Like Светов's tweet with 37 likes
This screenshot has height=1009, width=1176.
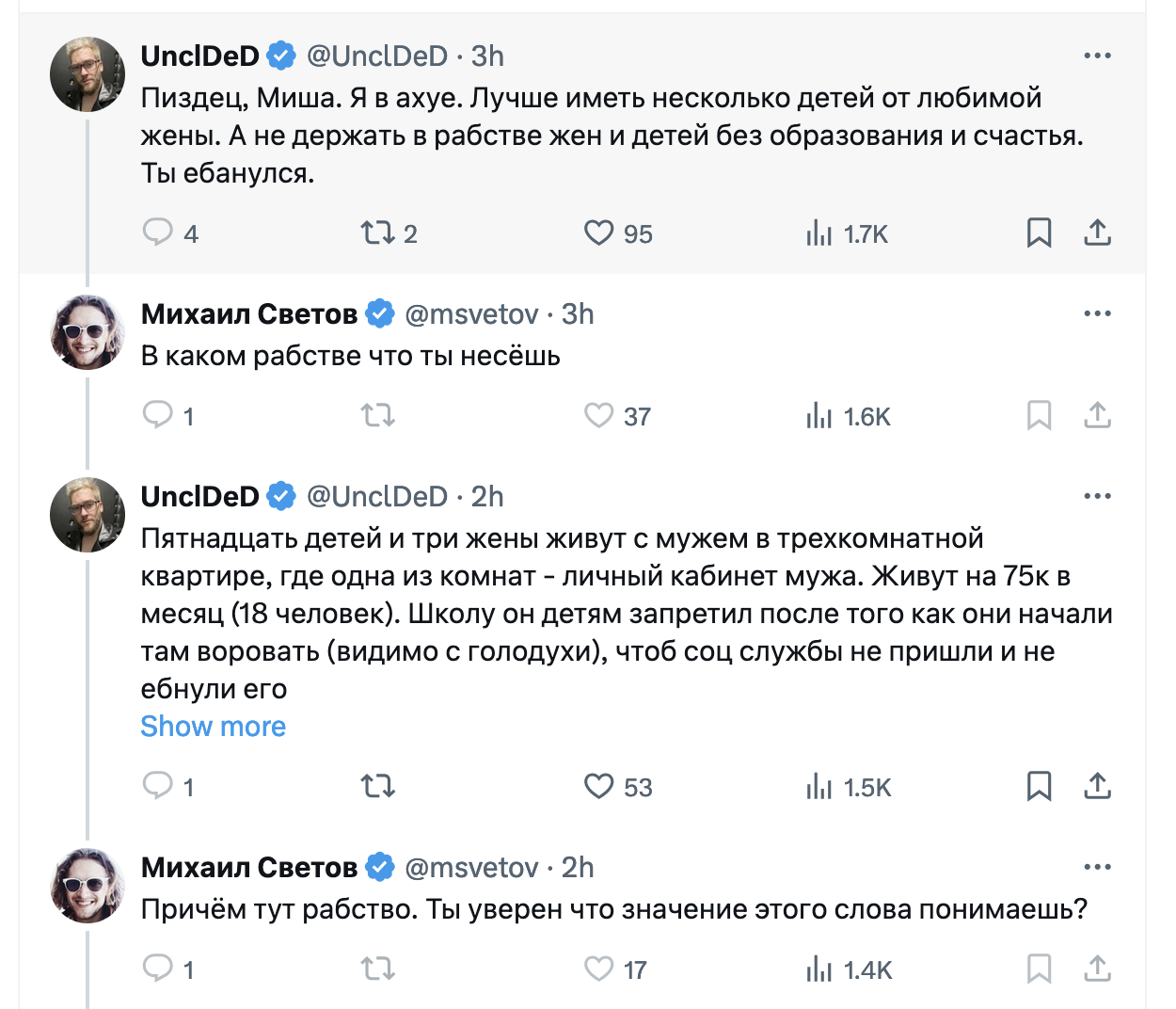pos(598,415)
